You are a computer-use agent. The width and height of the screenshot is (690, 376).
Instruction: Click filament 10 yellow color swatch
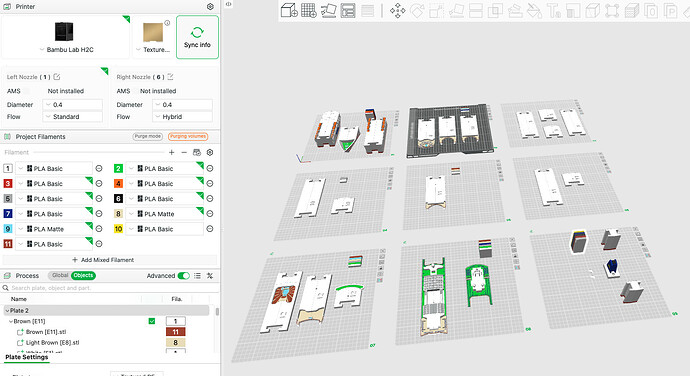(x=118, y=229)
